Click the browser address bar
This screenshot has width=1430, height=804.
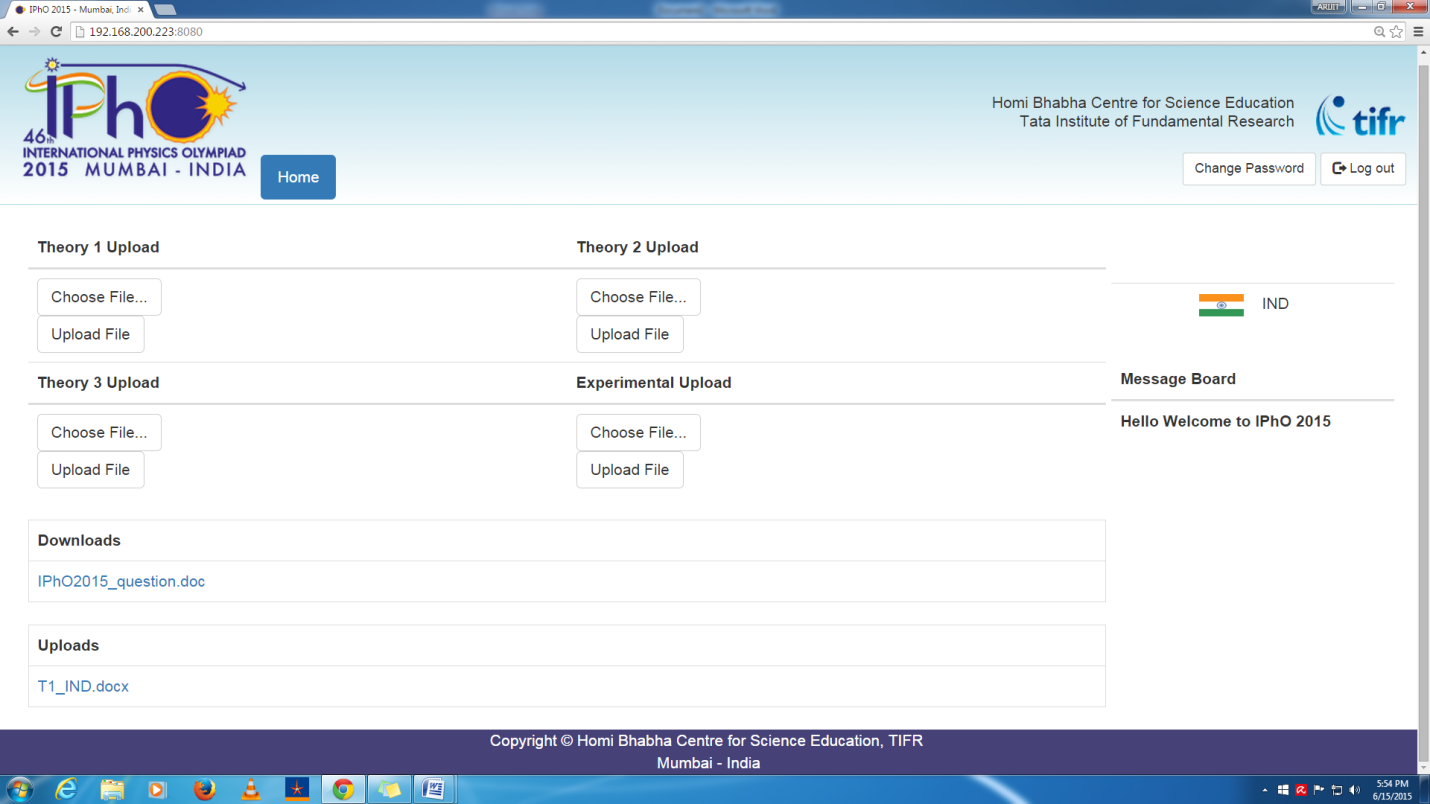720,32
